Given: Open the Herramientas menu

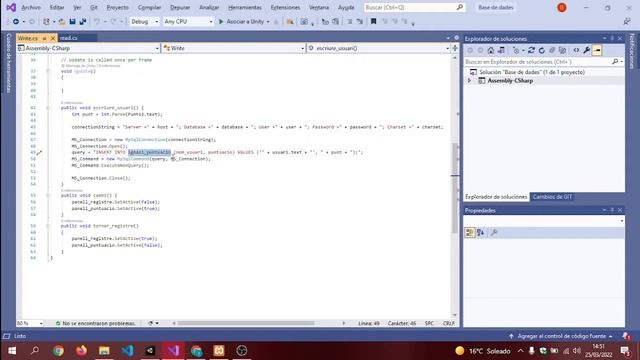Looking at the screenshot, I should coord(245,7).
